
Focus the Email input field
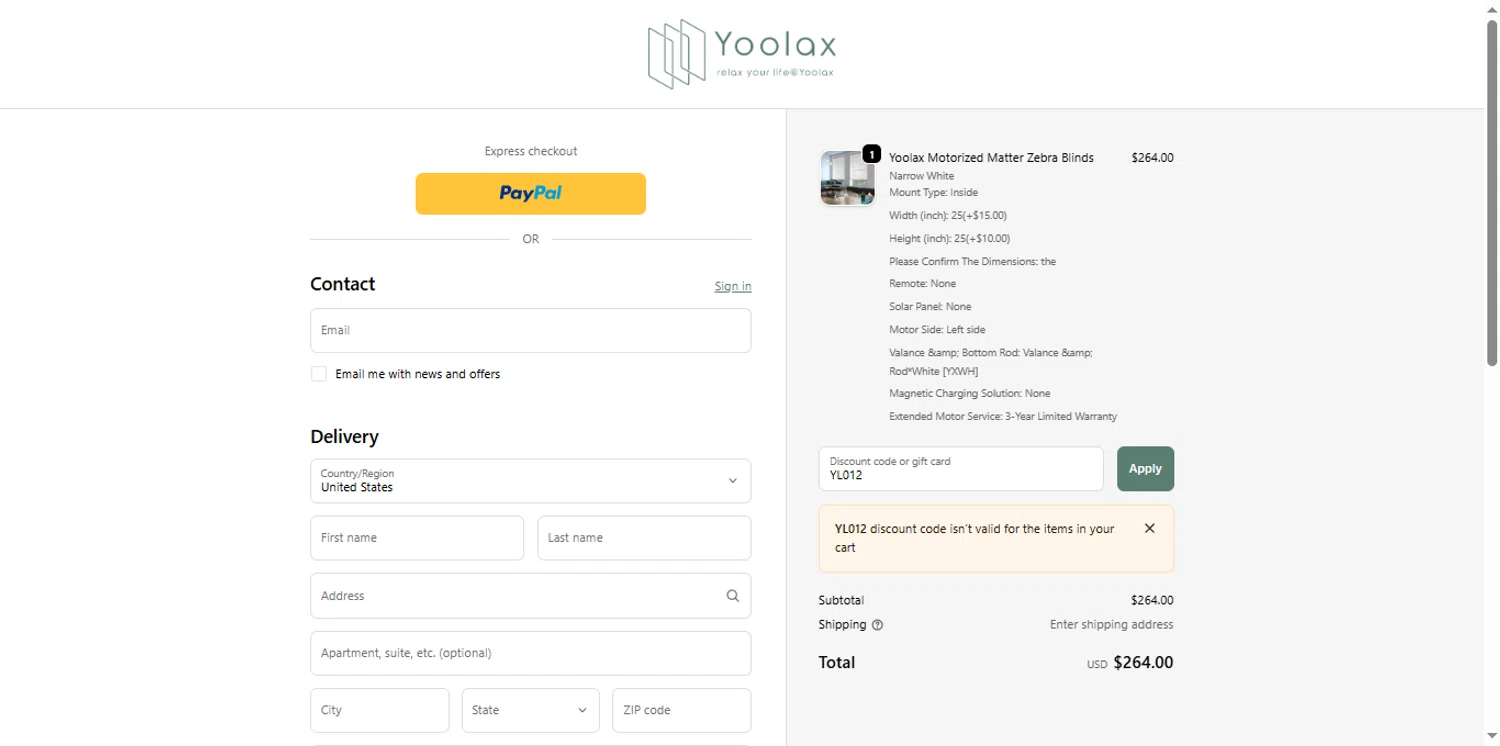(531, 330)
